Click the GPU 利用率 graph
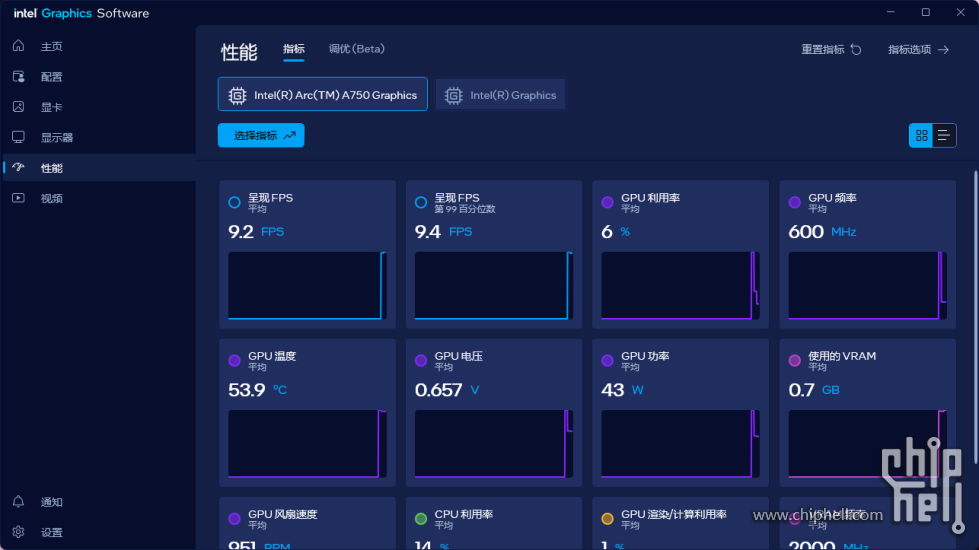This screenshot has width=979, height=550. point(680,285)
